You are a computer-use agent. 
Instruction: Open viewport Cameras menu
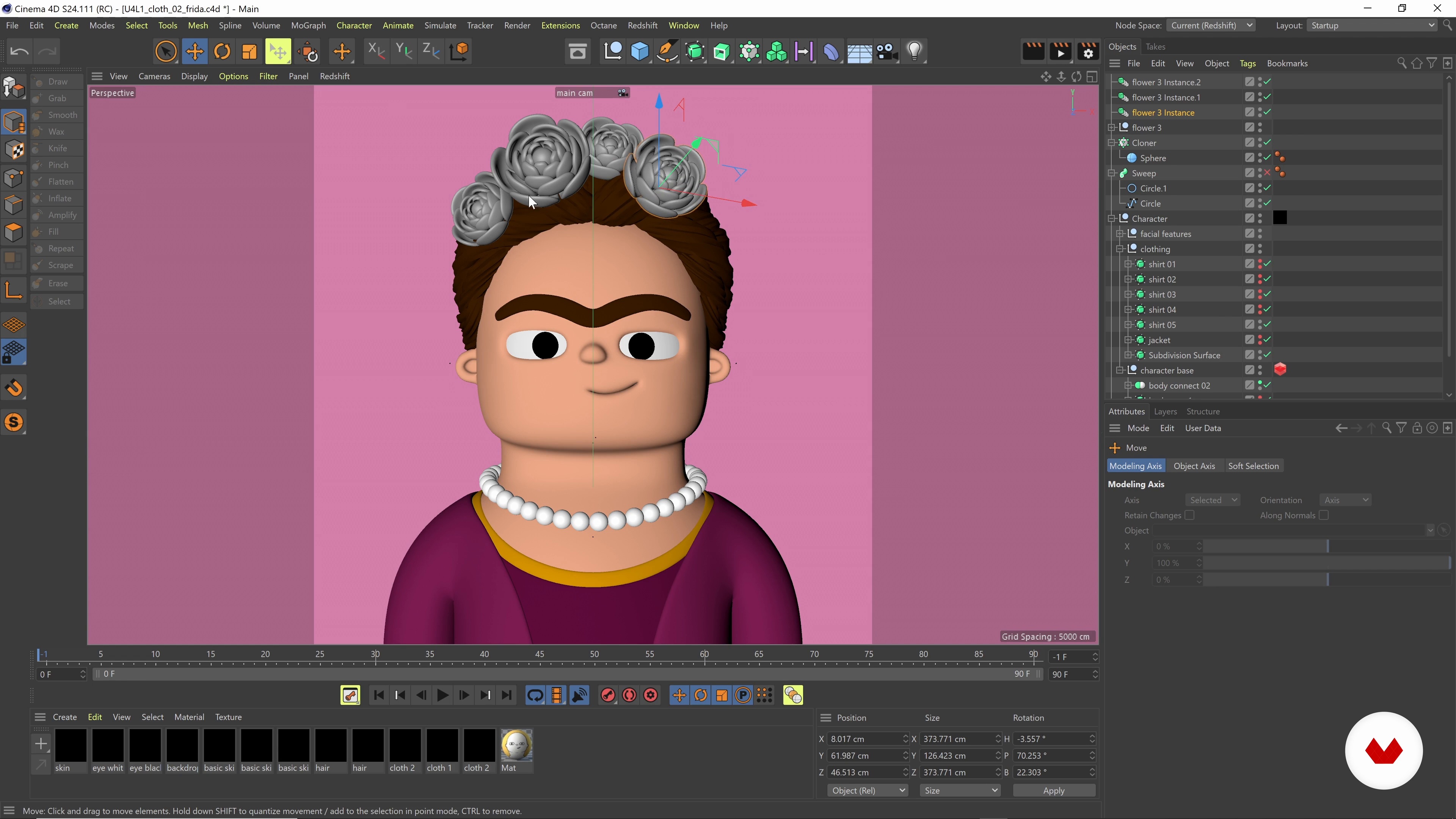[x=154, y=76]
